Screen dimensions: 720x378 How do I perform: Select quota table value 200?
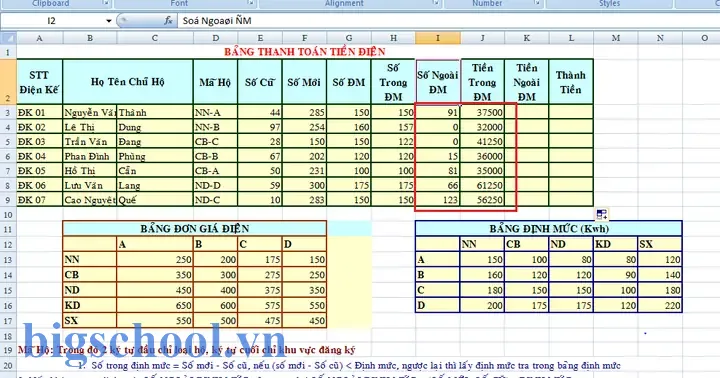[x=482, y=305]
